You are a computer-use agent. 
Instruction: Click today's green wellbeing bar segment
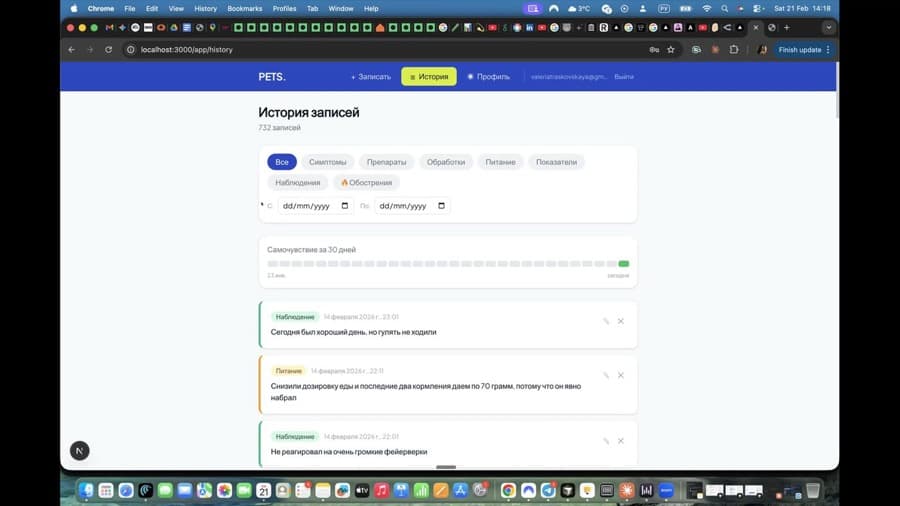tap(624, 264)
